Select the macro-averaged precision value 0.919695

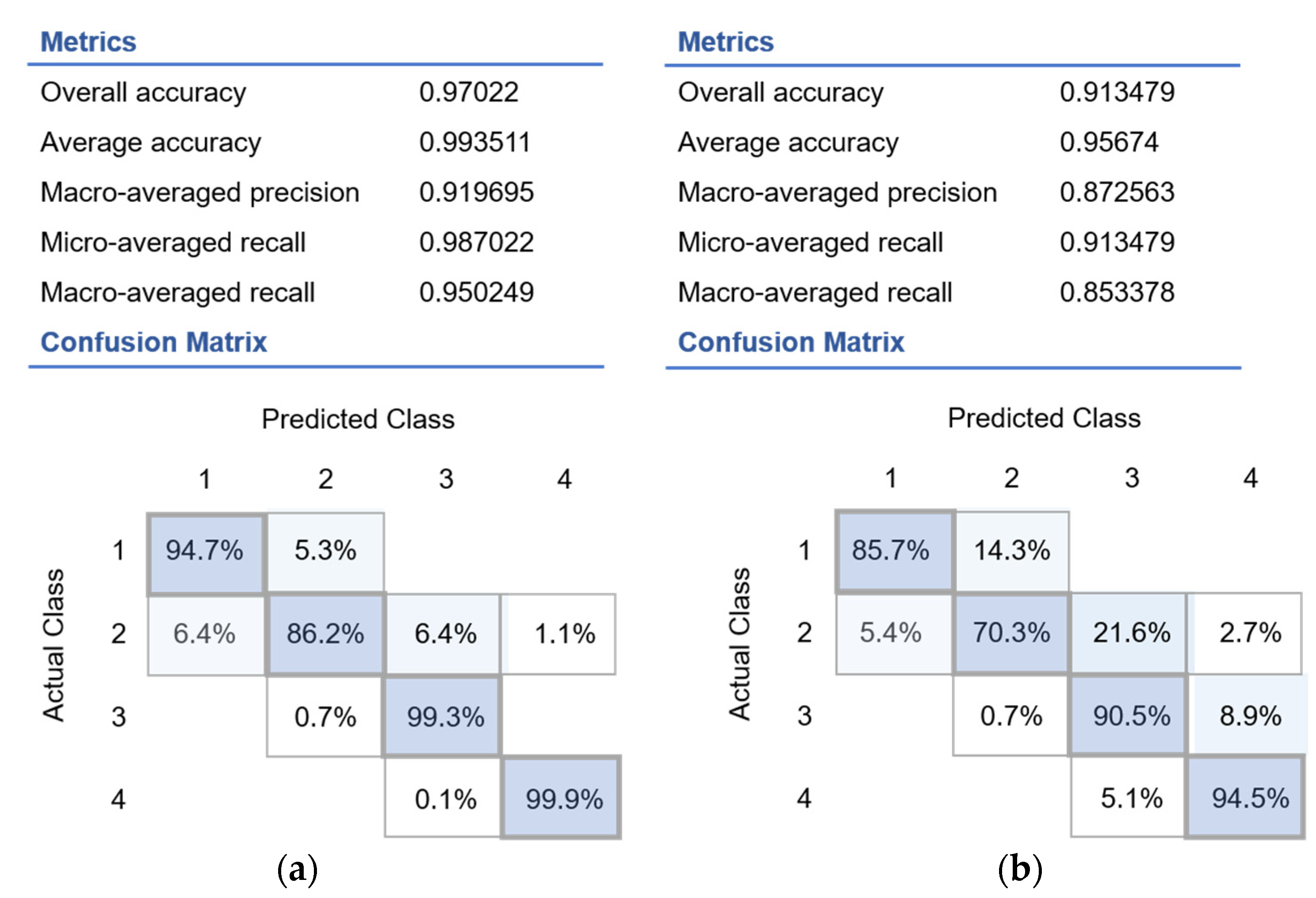(476, 192)
